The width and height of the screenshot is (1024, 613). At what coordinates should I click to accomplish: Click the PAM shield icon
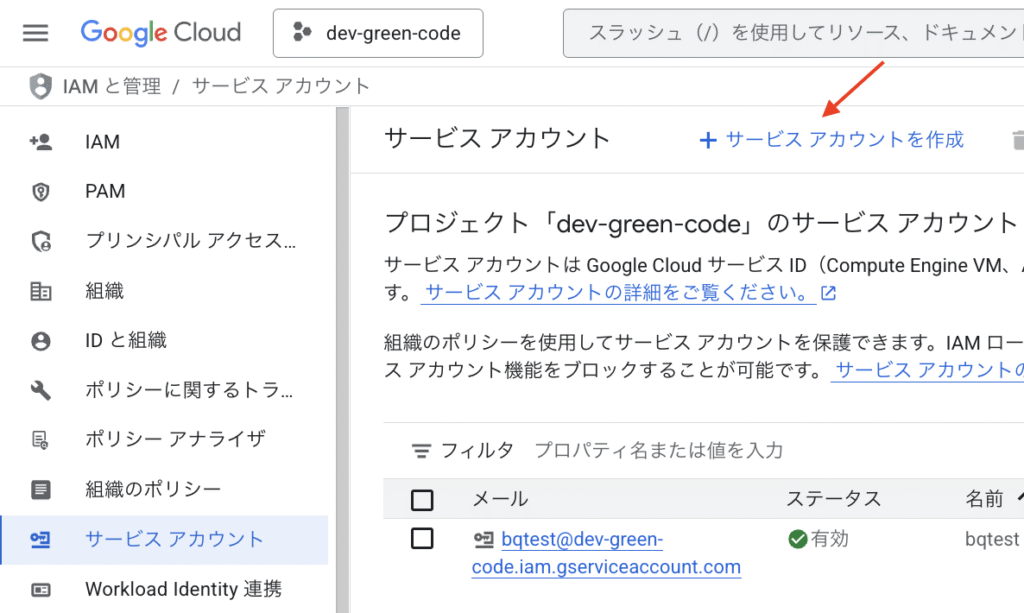pos(41,191)
